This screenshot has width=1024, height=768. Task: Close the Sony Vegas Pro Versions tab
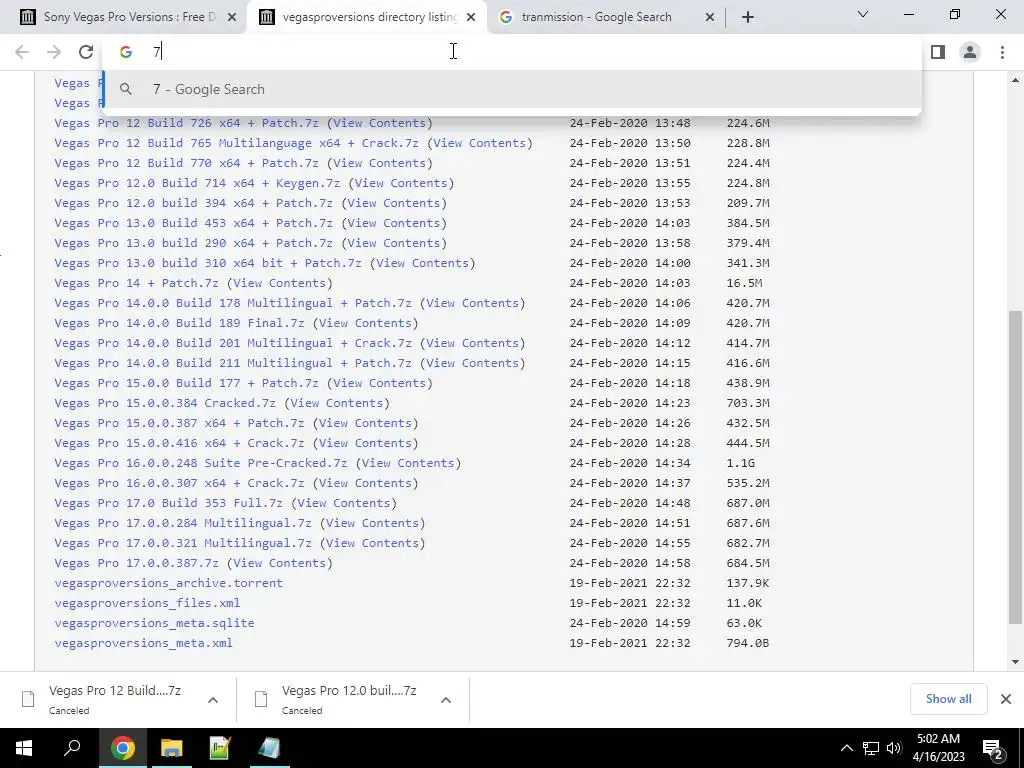[x=232, y=18]
